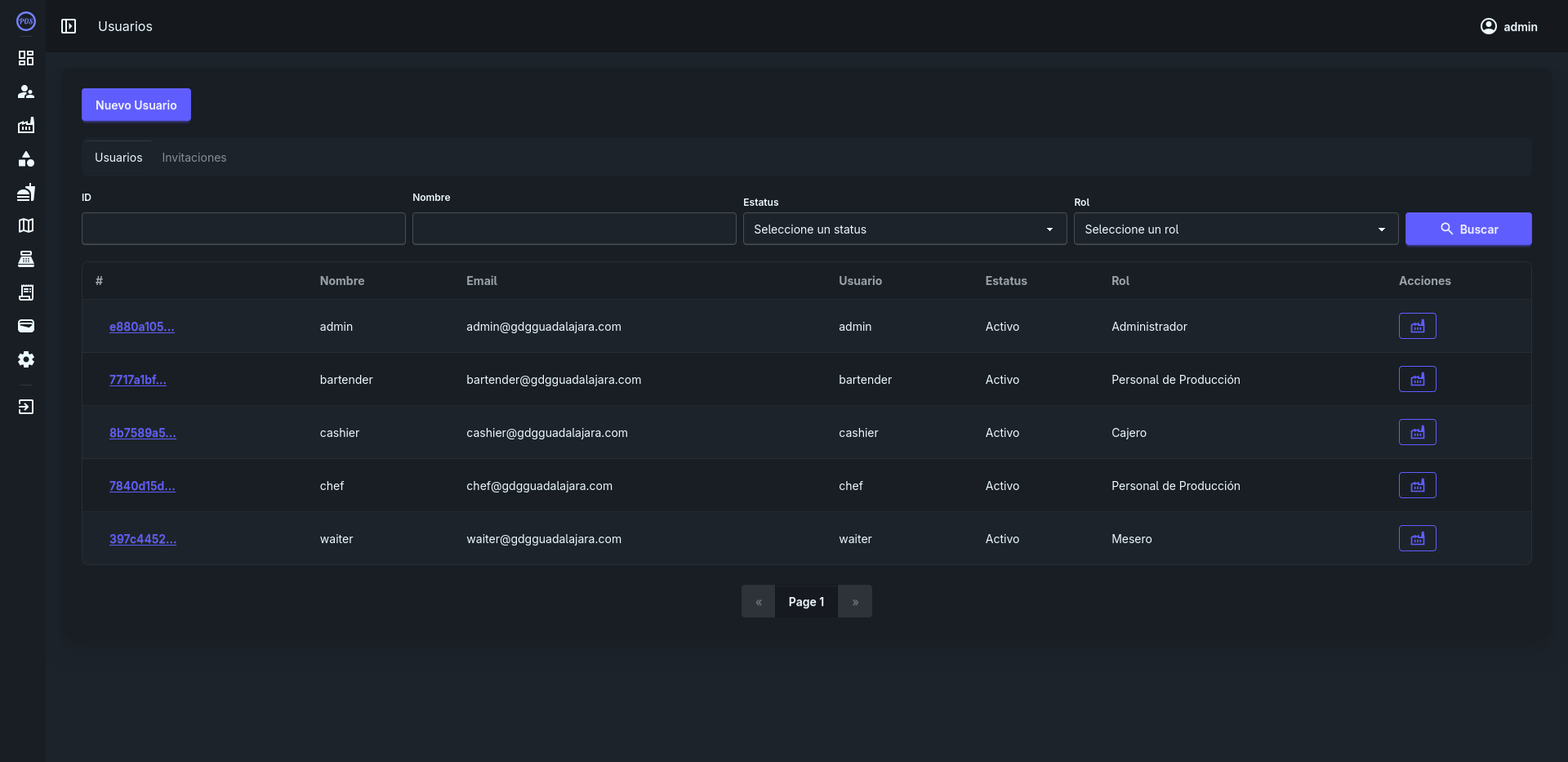
Task: Open the receipt icon in sidebar
Action: point(26,292)
